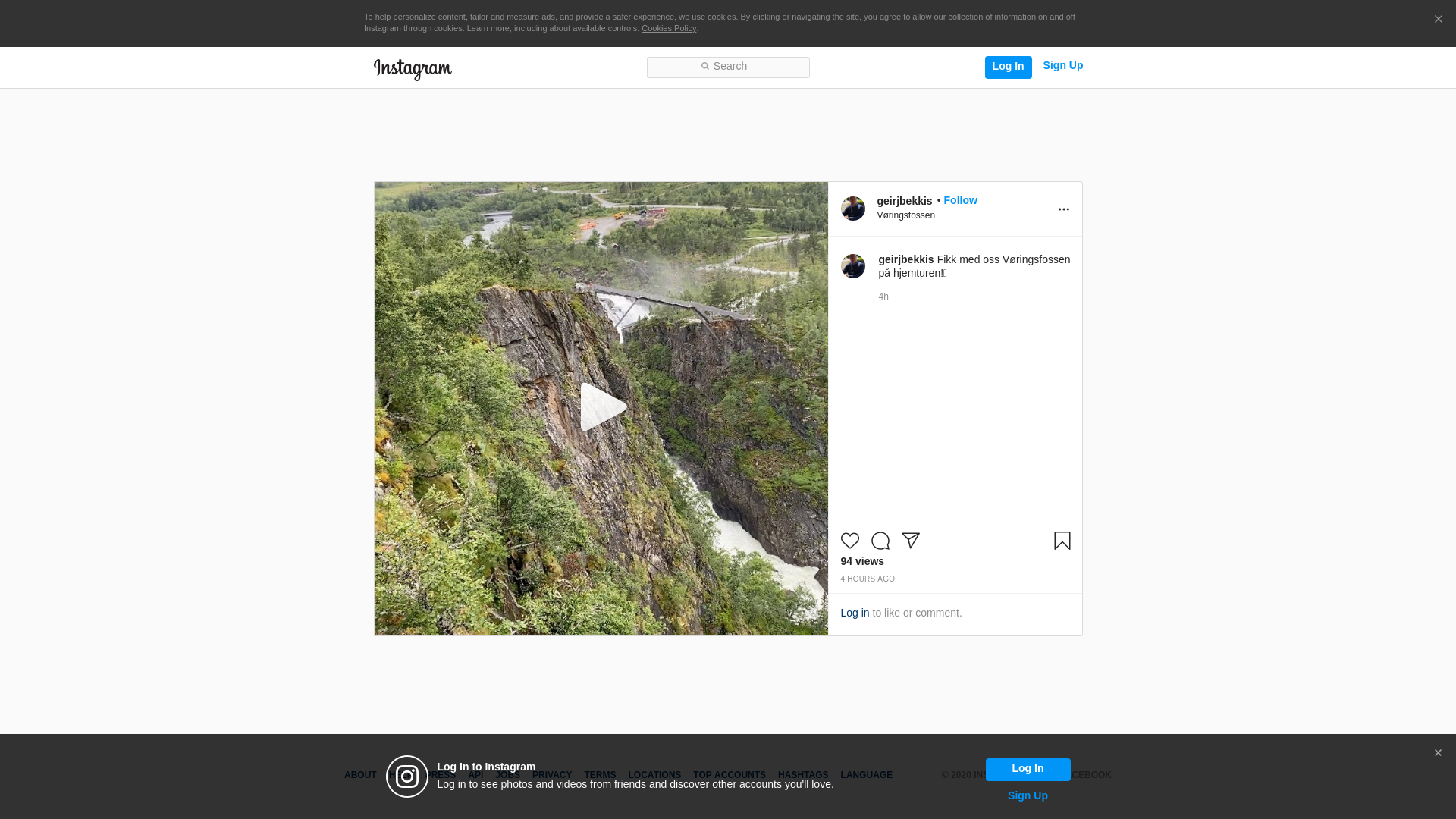This screenshot has height=819, width=1456.
Task: Click the comment speech bubble icon
Action: (x=880, y=541)
